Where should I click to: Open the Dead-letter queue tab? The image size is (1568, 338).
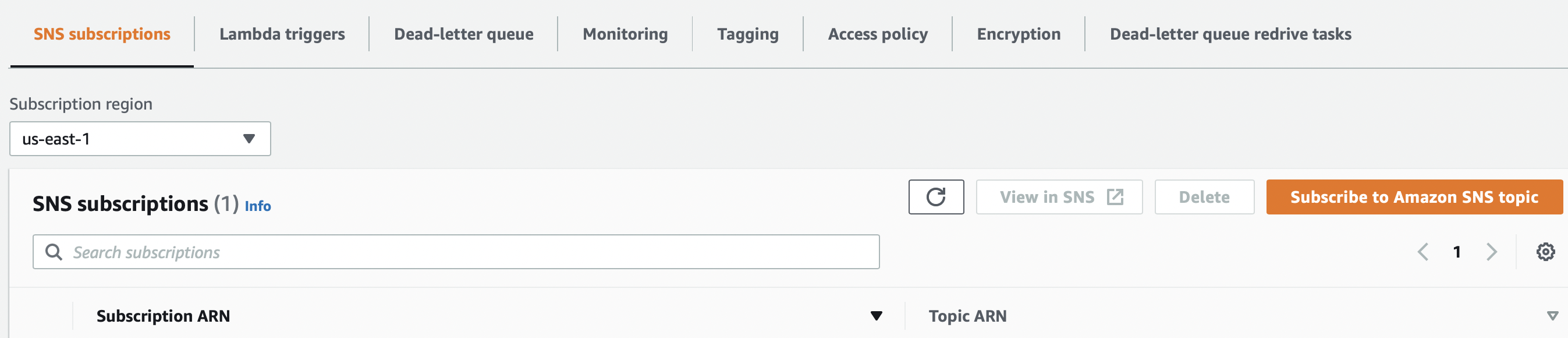pyautogui.click(x=463, y=34)
